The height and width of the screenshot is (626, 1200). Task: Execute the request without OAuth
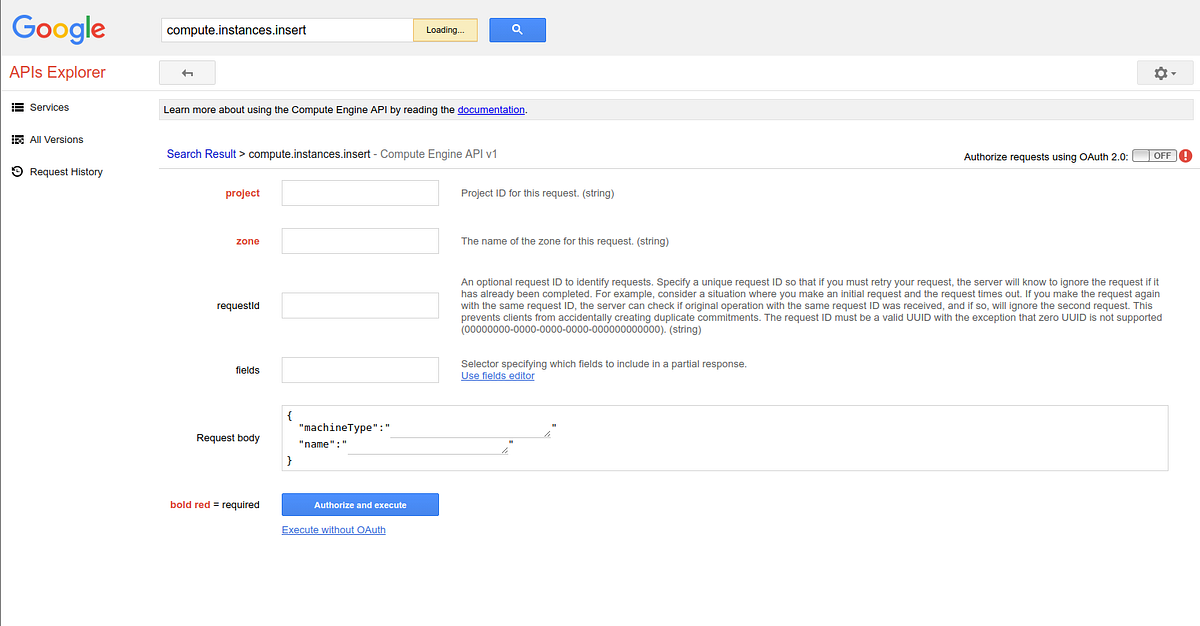[333, 529]
